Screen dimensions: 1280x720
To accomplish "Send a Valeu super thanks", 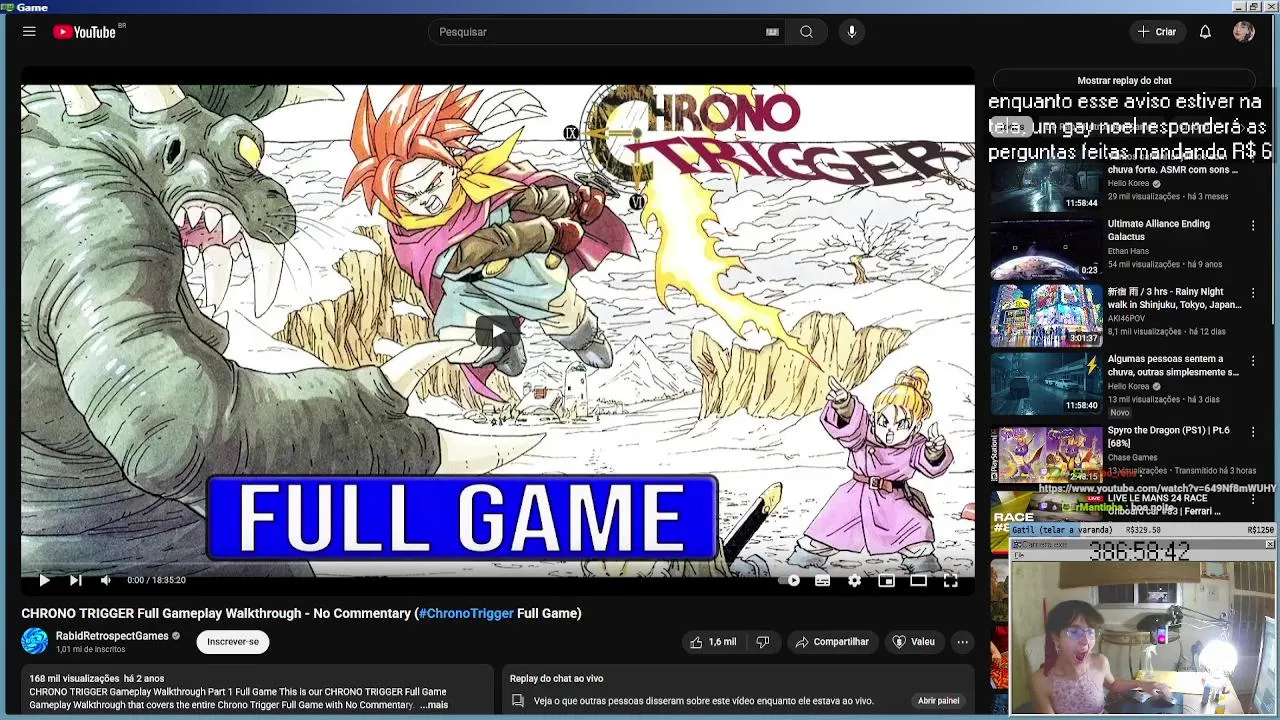I will tap(913, 642).
